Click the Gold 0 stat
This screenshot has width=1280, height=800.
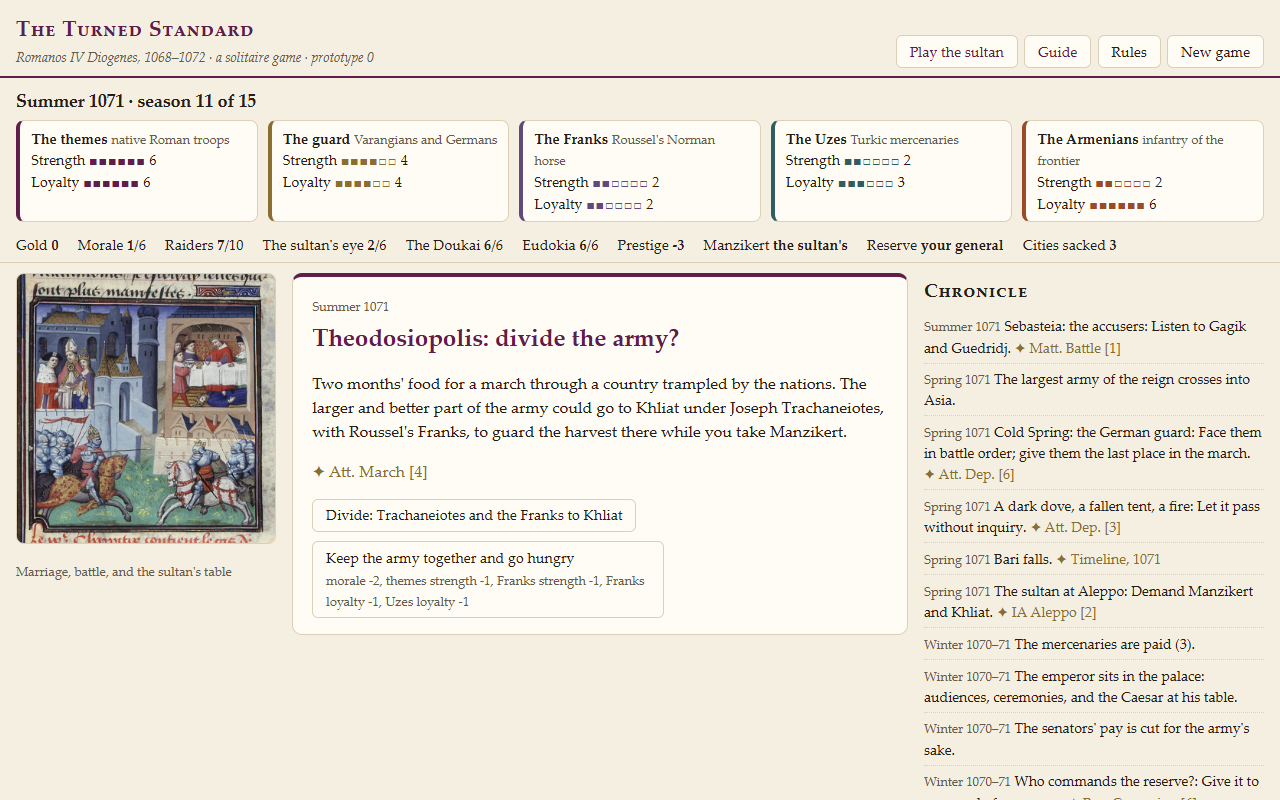tap(37, 246)
